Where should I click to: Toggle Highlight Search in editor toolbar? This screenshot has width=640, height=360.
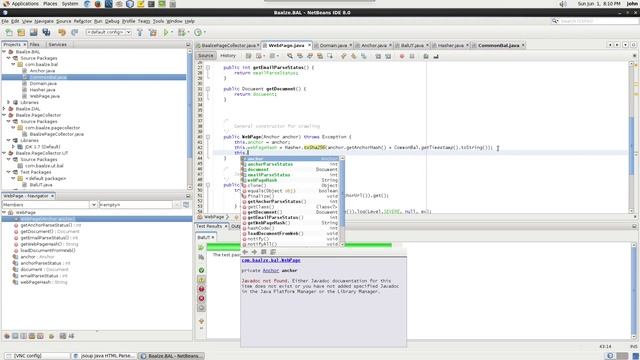tap(320, 56)
